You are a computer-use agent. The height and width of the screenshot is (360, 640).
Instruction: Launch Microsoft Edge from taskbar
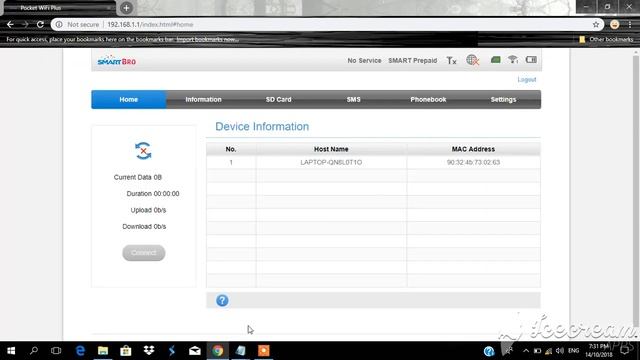tap(80, 351)
